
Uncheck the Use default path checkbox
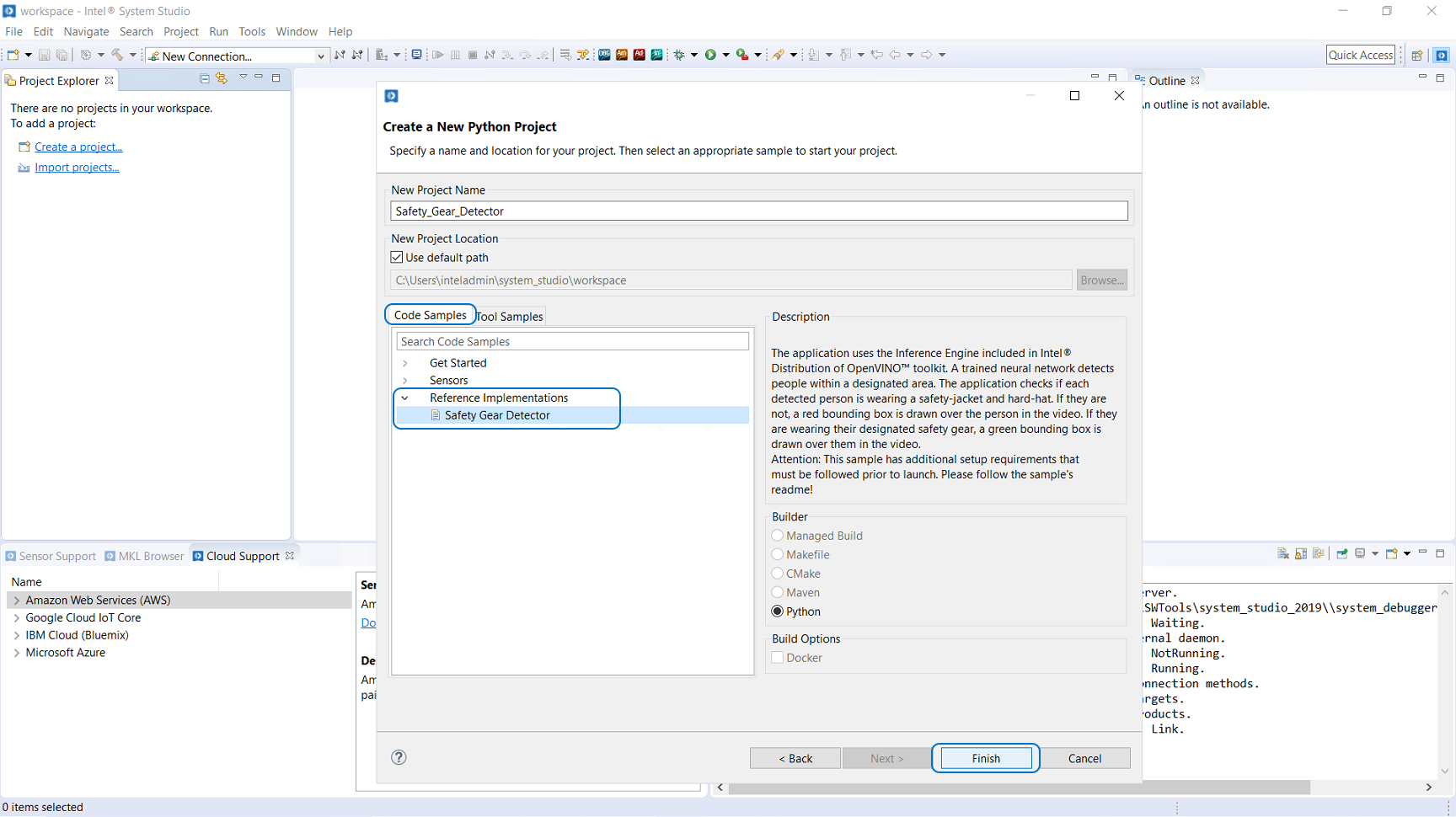point(397,258)
